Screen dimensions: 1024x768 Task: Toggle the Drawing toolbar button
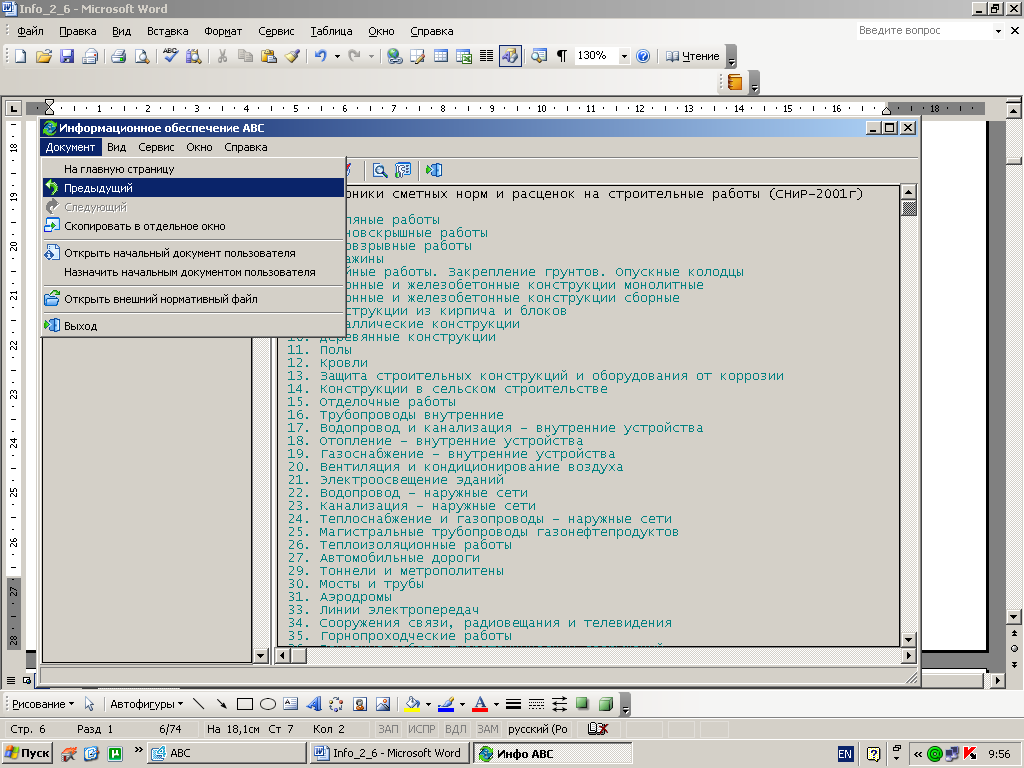pyautogui.click(x=510, y=56)
